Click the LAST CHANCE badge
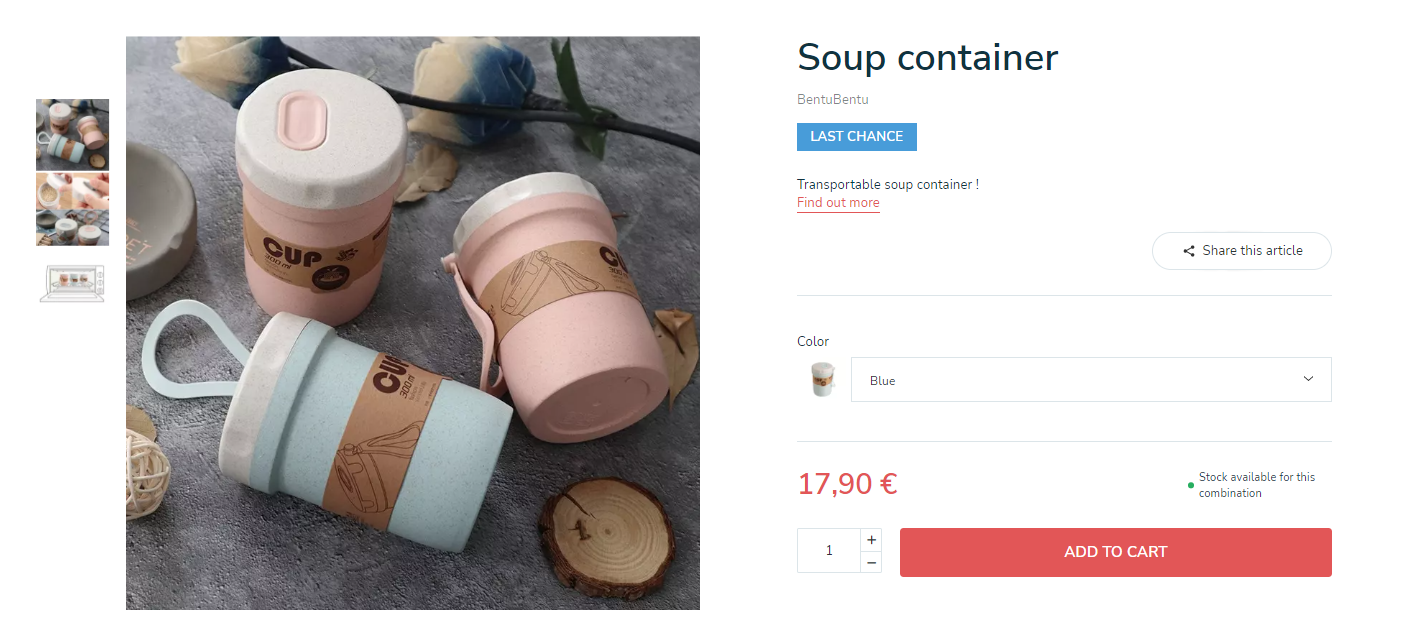Viewport: 1413px width, 642px height. [x=857, y=137]
